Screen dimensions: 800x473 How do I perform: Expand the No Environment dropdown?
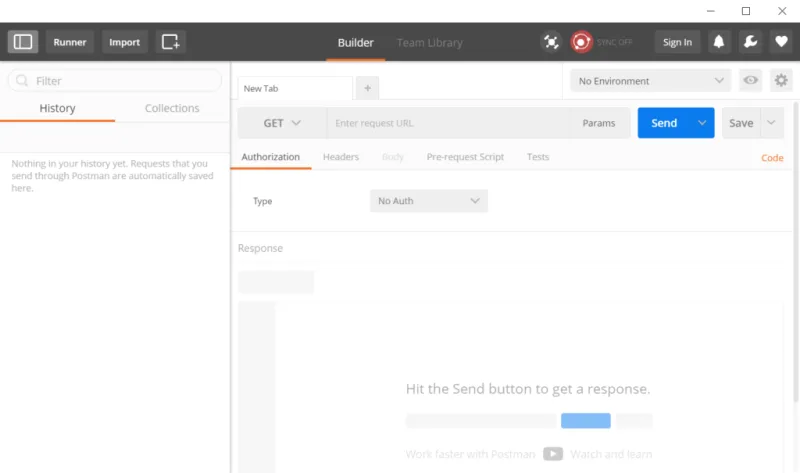click(650, 81)
